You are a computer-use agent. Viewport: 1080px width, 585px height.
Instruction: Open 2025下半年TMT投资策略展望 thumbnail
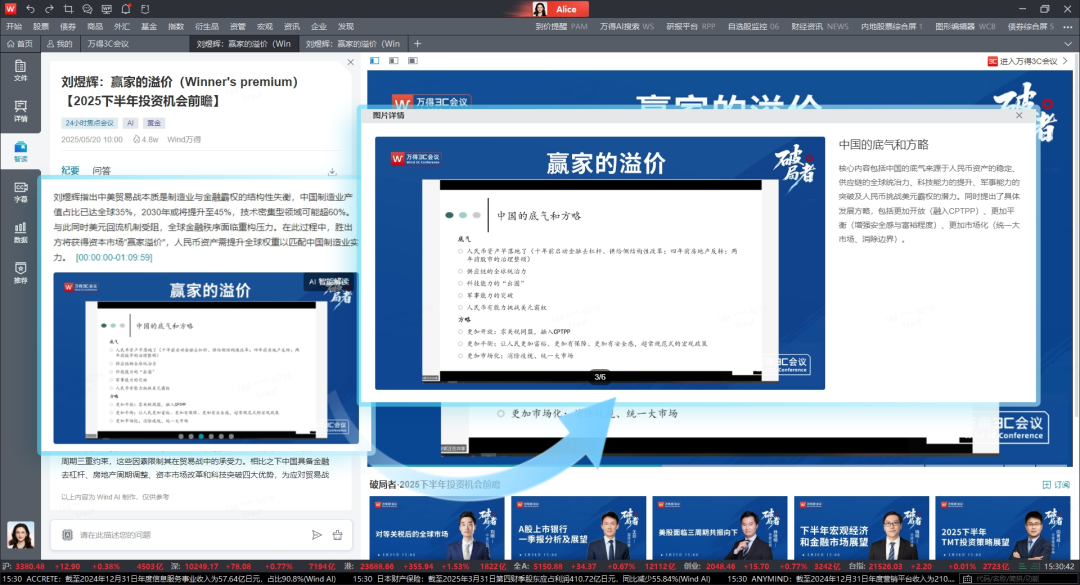(1004, 528)
